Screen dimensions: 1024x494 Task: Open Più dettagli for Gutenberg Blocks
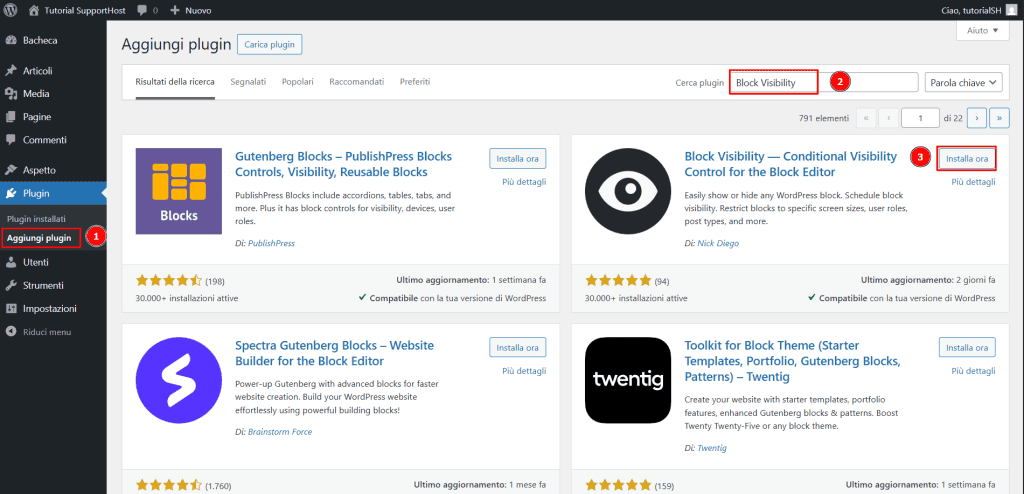524,182
